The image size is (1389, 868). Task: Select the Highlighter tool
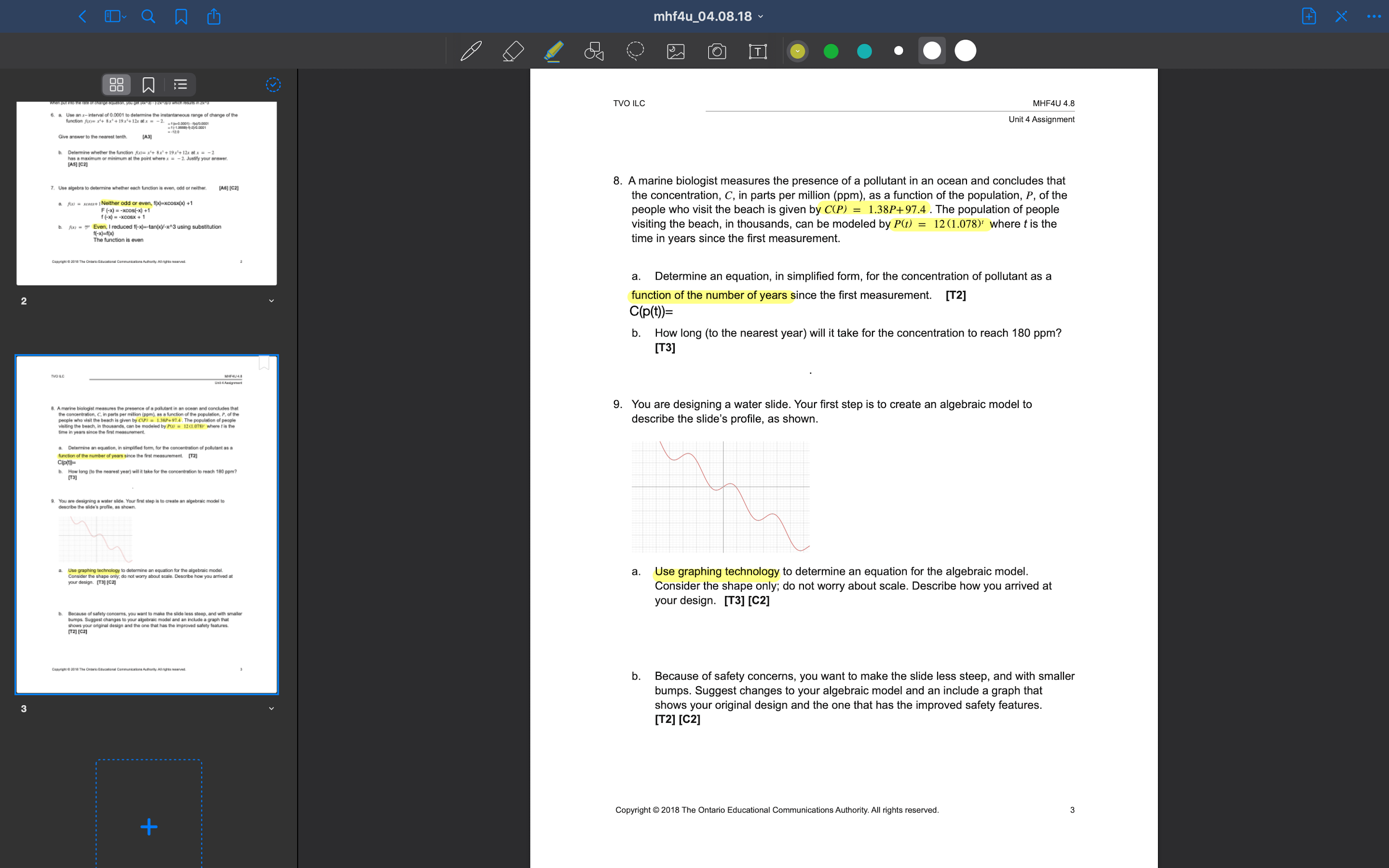(x=553, y=51)
